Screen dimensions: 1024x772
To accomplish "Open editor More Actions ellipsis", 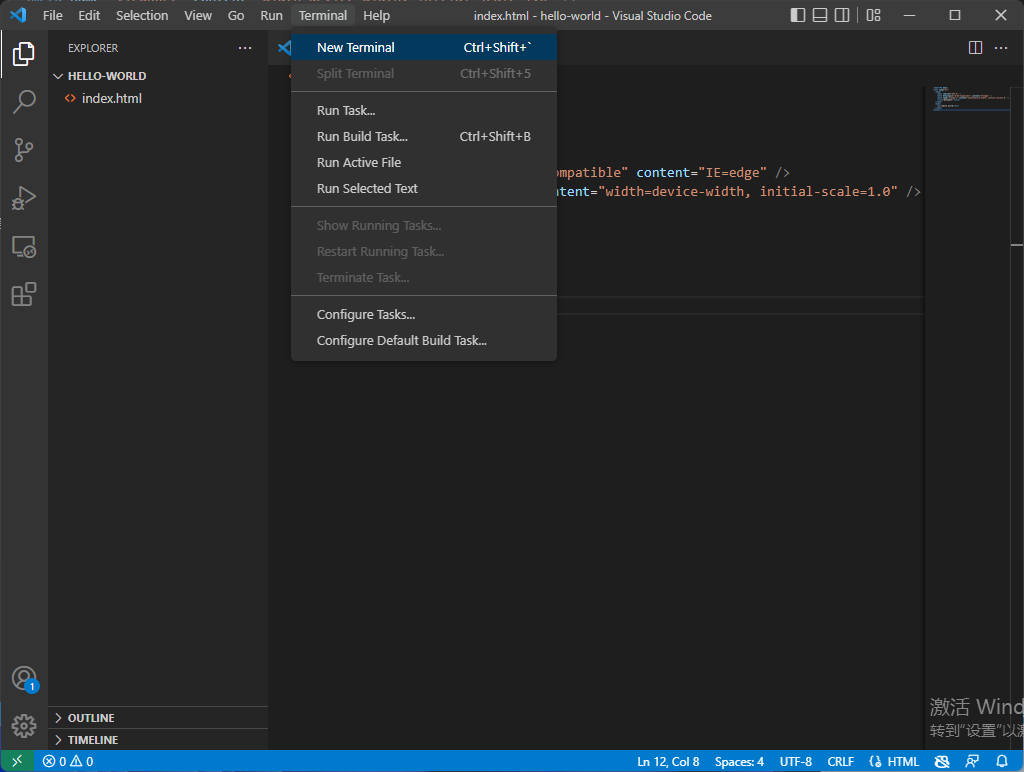I will tap(1000, 48).
